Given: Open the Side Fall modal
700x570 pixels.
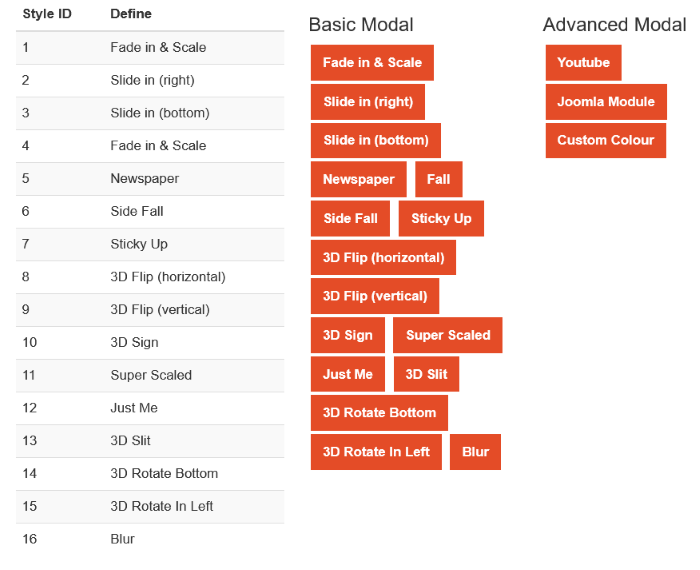Looking at the screenshot, I should point(350,219).
